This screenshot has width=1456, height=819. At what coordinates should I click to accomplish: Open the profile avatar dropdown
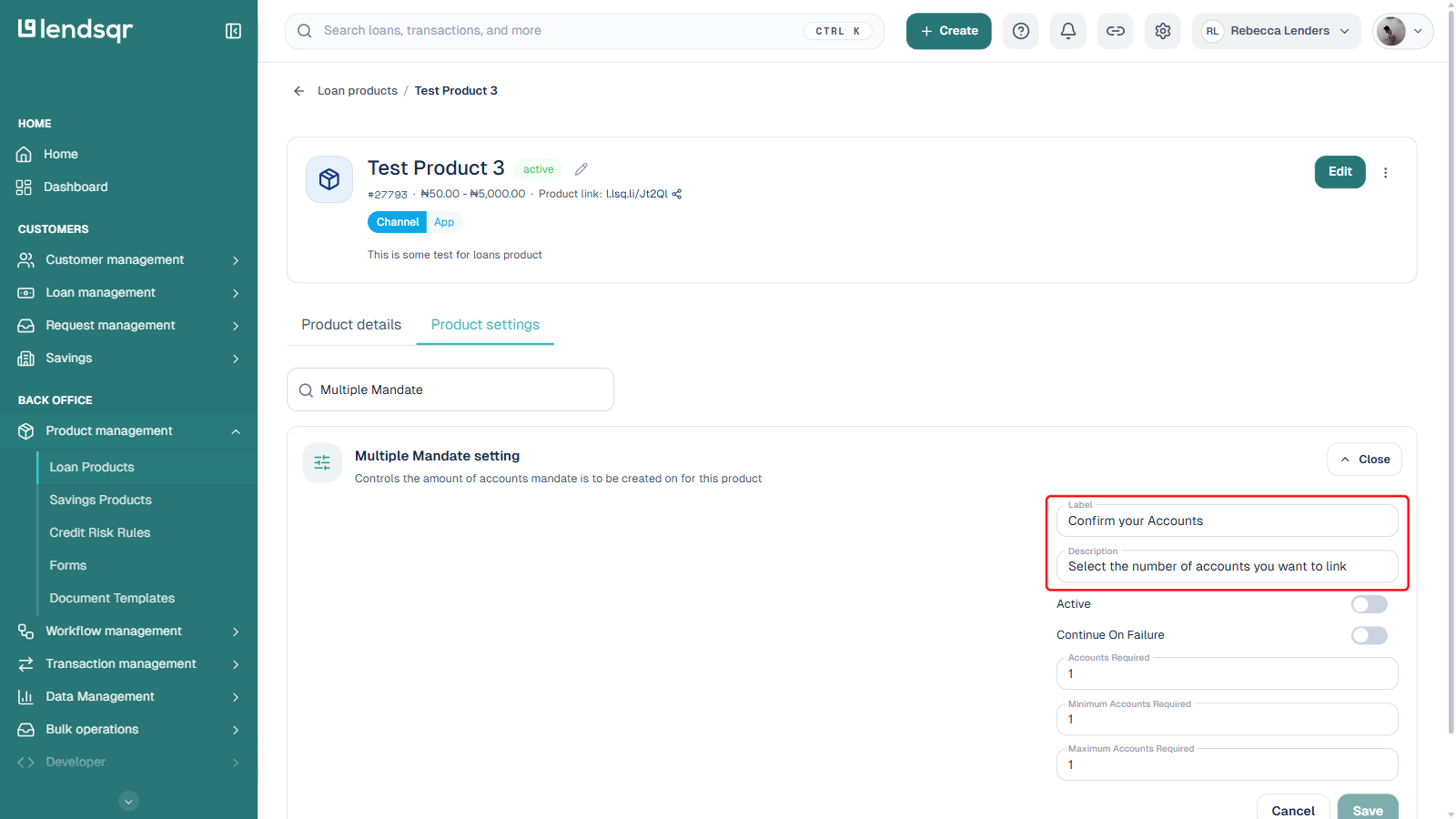[x=1402, y=31]
